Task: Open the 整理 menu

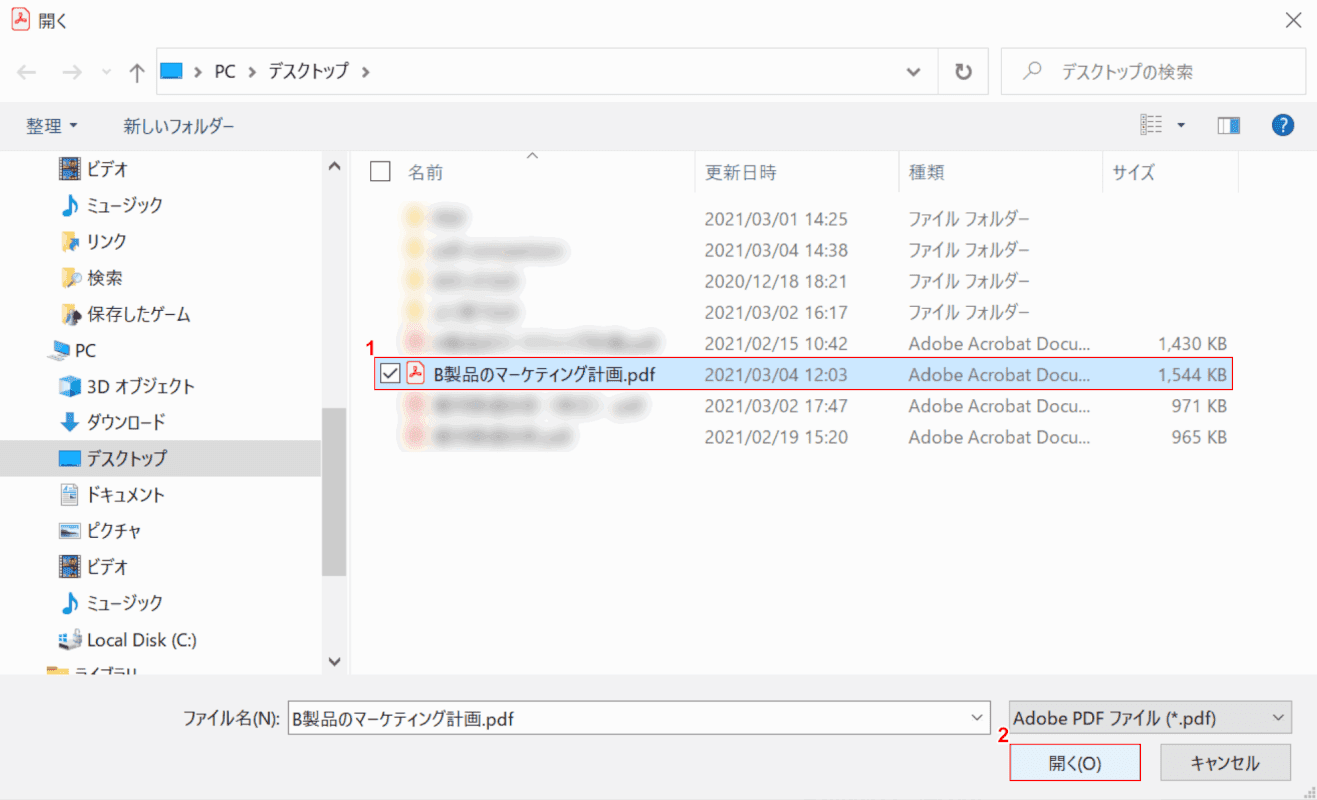Action: pos(52,126)
